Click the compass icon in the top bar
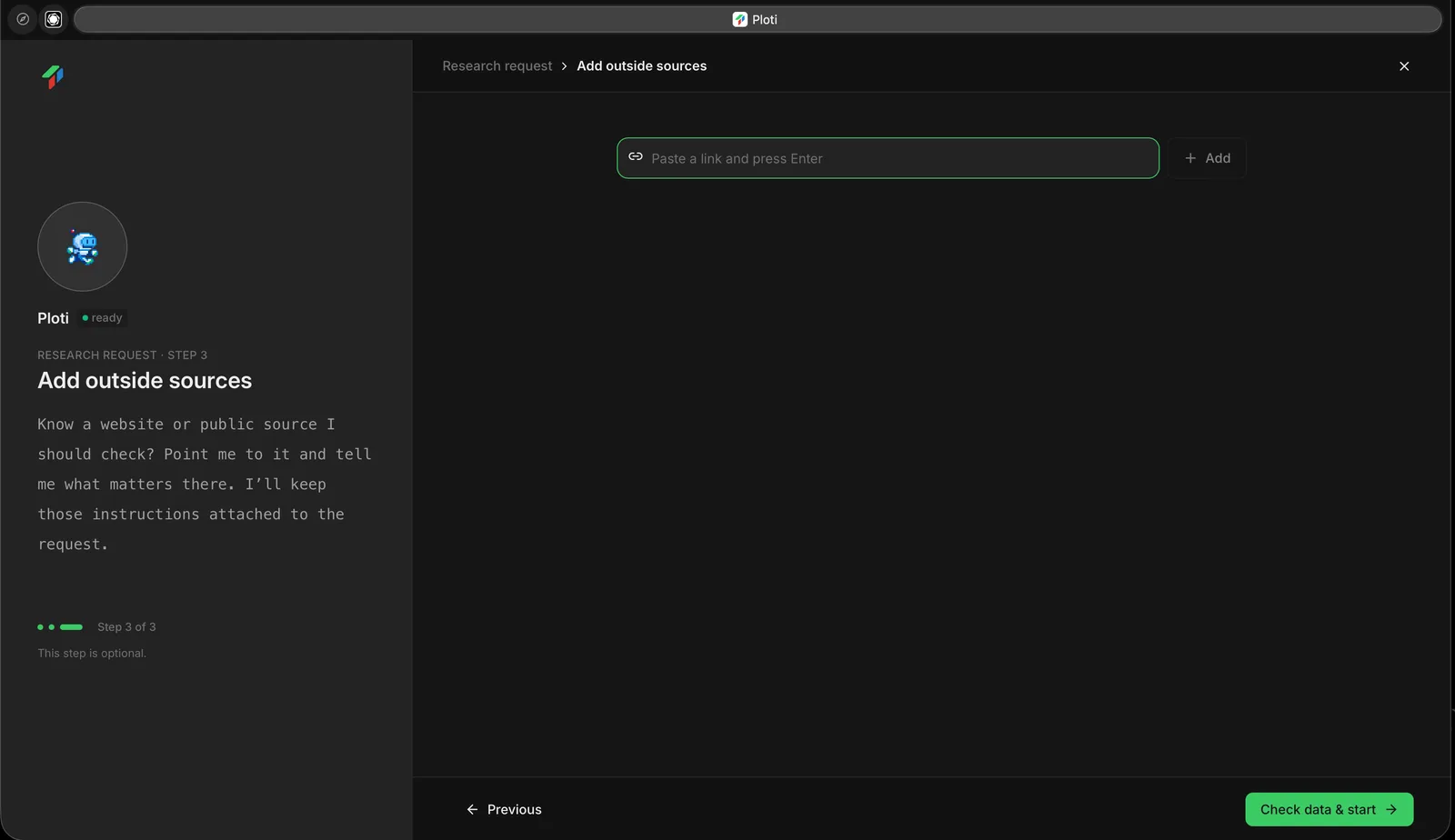Image resolution: width=1455 pixels, height=840 pixels. 23,19
